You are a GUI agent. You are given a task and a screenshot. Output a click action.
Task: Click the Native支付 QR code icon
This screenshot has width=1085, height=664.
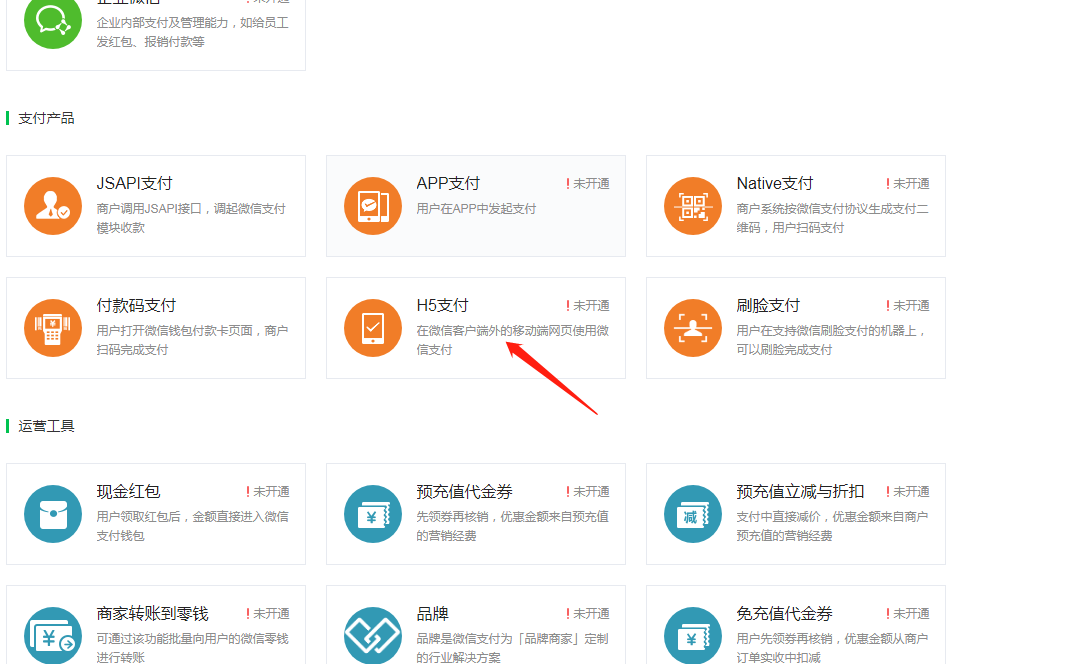(692, 206)
